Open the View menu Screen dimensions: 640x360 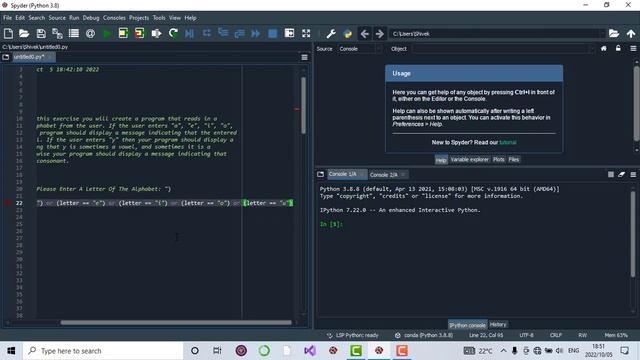coord(175,18)
